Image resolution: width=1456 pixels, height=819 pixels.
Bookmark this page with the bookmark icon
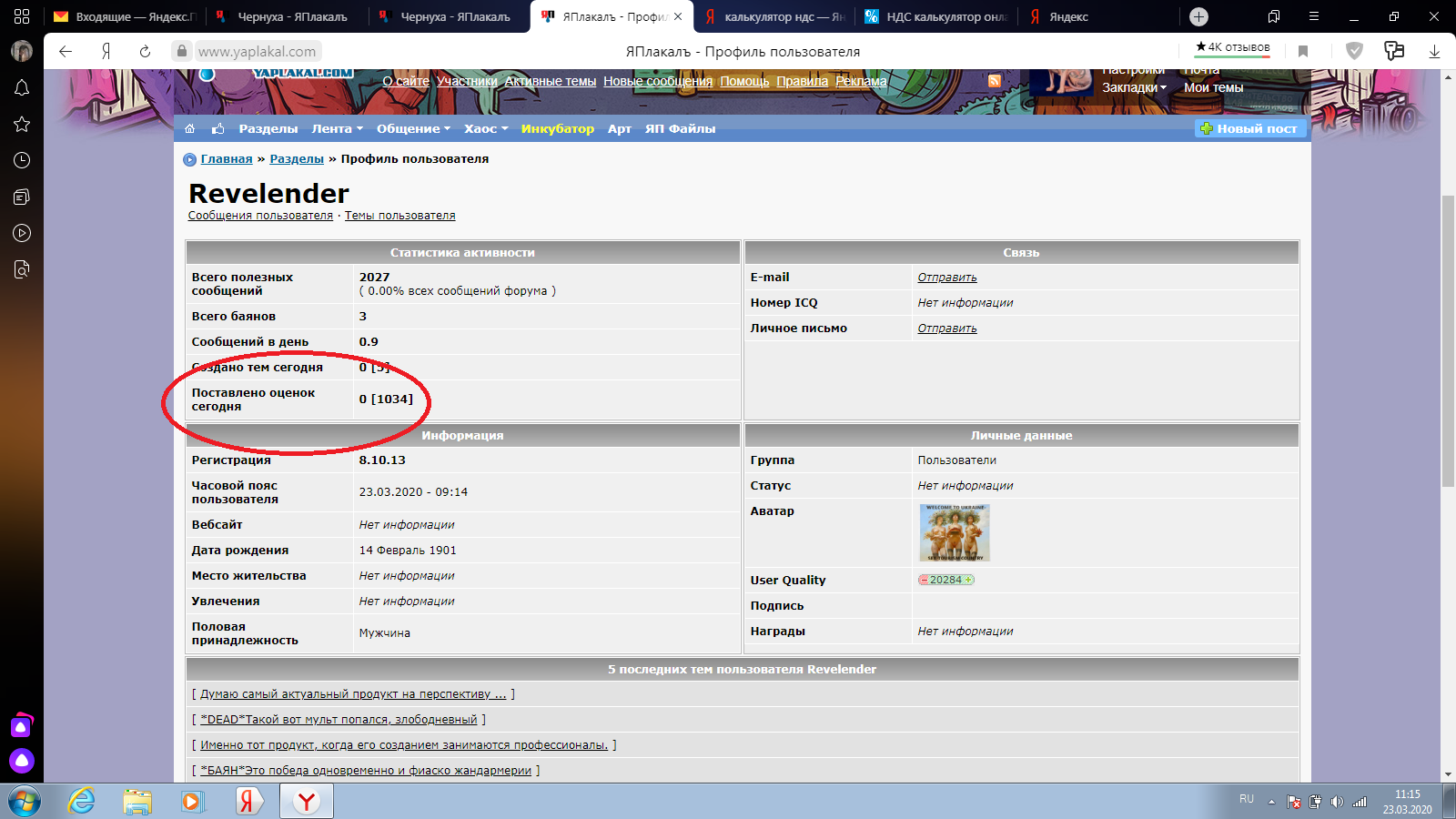[1303, 52]
